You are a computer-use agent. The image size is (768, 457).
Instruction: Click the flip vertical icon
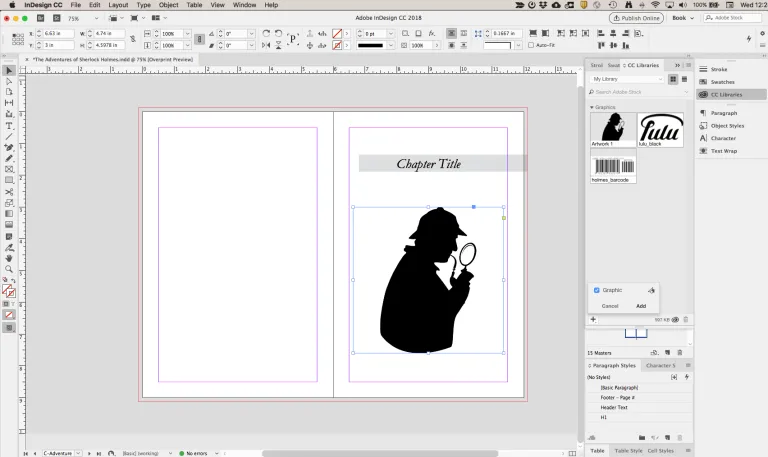pos(278,45)
